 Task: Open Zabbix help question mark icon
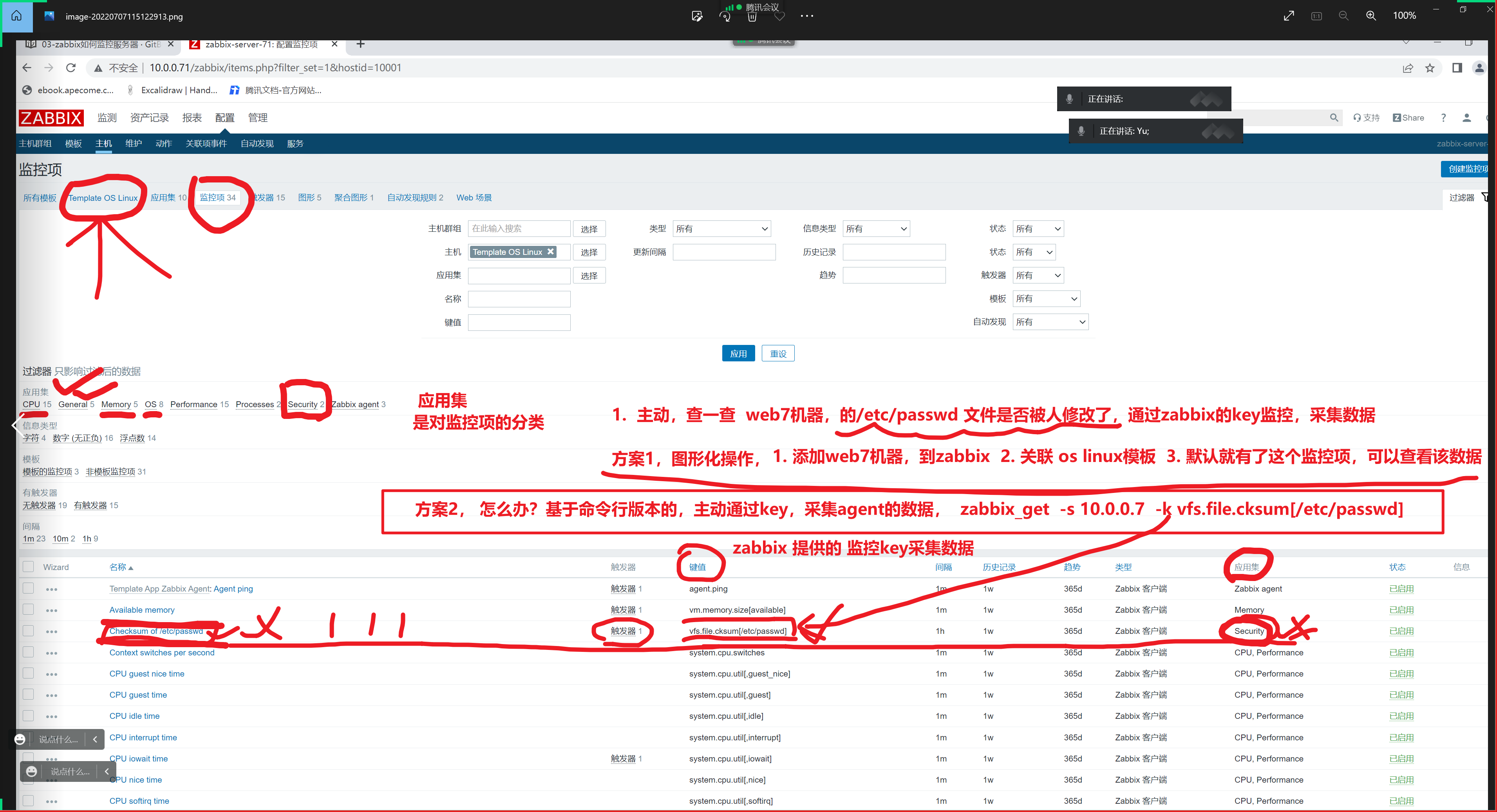click(x=1444, y=117)
